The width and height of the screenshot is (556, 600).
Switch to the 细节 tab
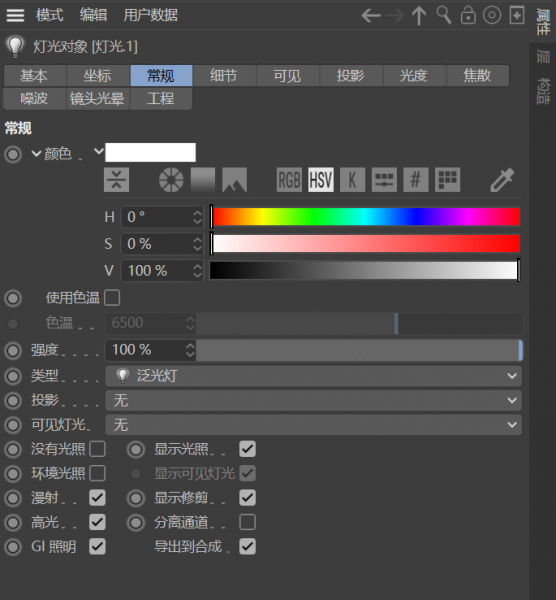click(x=224, y=76)
